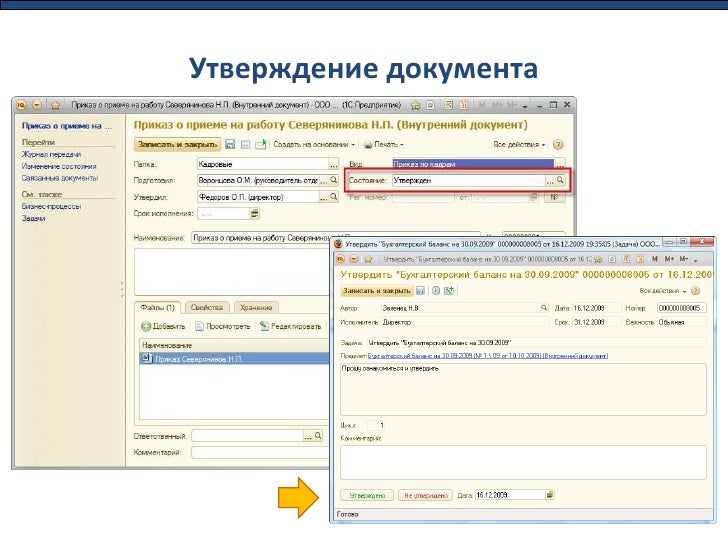Switch to the Хранение tab
The height and width of the screenshot is (546, 728).
256,307
